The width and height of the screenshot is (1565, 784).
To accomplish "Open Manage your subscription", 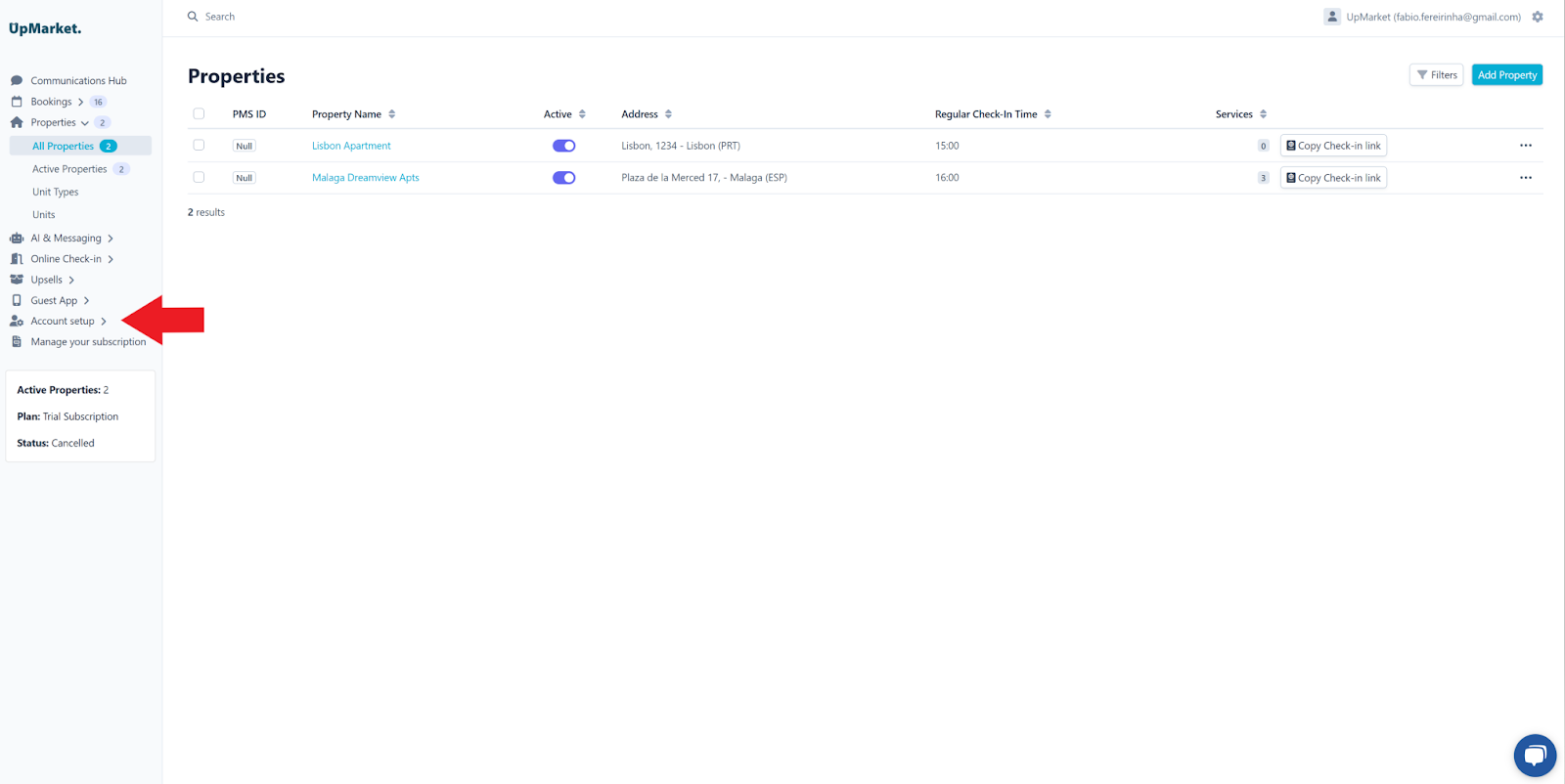I will click(x=88, y=342).
